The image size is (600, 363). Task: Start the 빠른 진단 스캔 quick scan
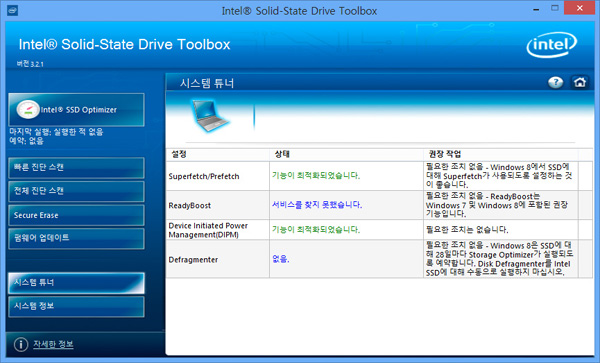(x=77, y=168)
